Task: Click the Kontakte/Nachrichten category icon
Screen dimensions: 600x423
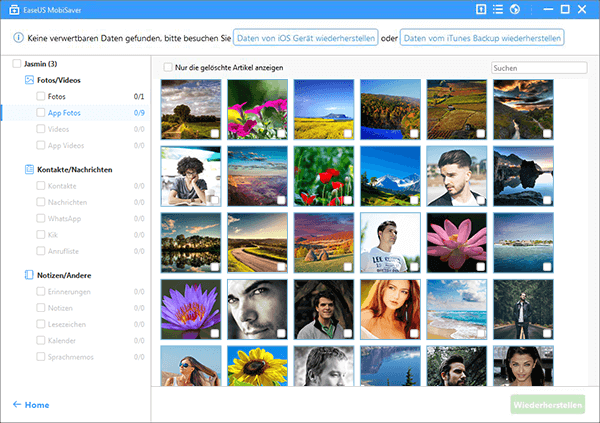Action: (28, 170)
